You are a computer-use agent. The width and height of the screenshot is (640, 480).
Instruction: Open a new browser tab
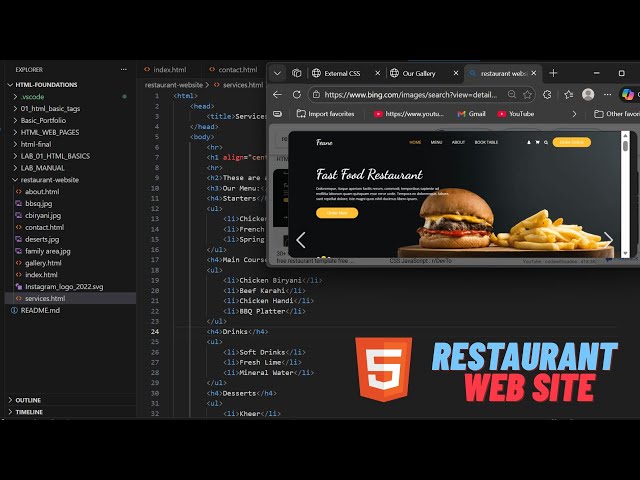(553, 73)
